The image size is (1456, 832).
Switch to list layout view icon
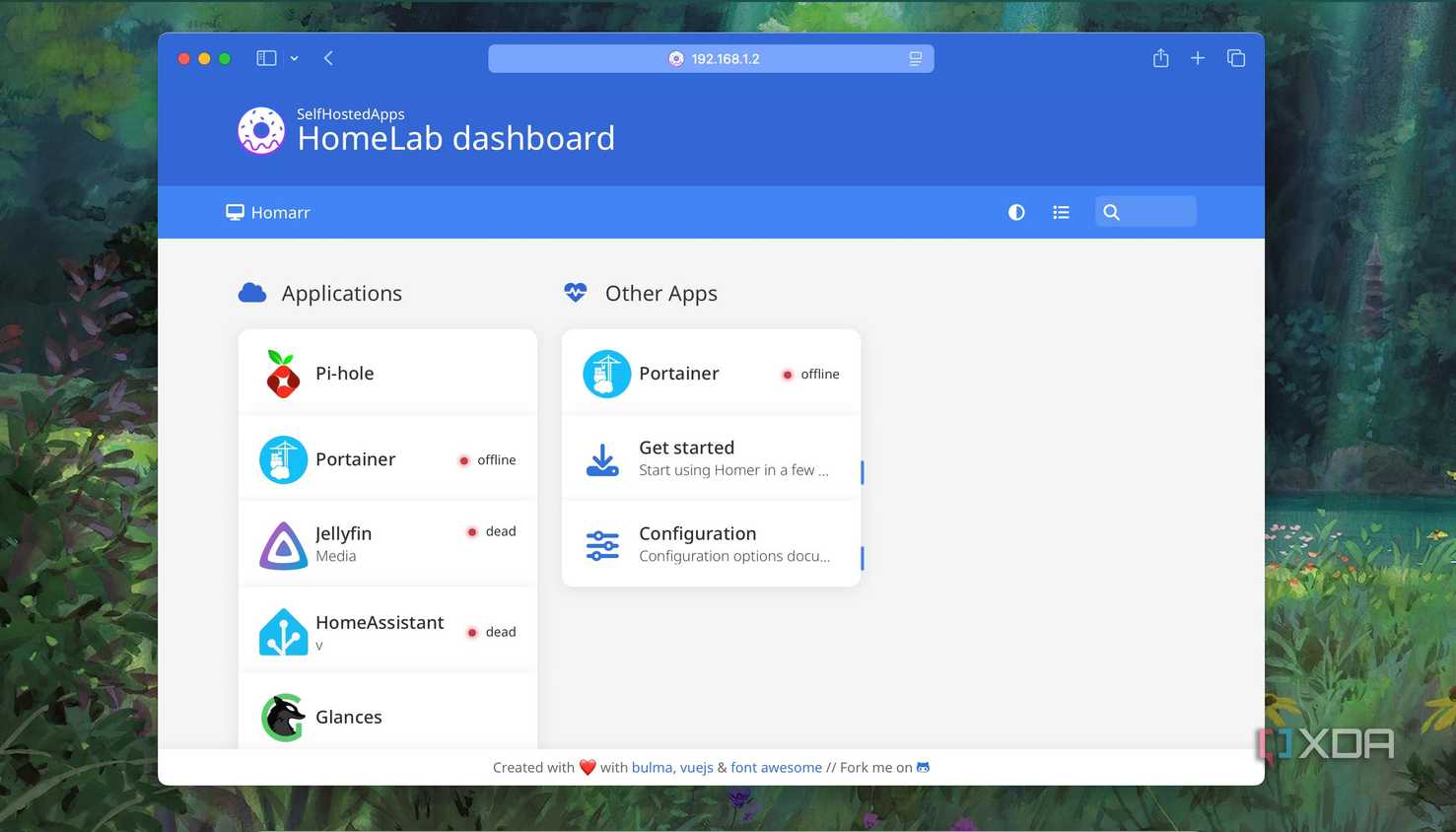coord(1061,212)
